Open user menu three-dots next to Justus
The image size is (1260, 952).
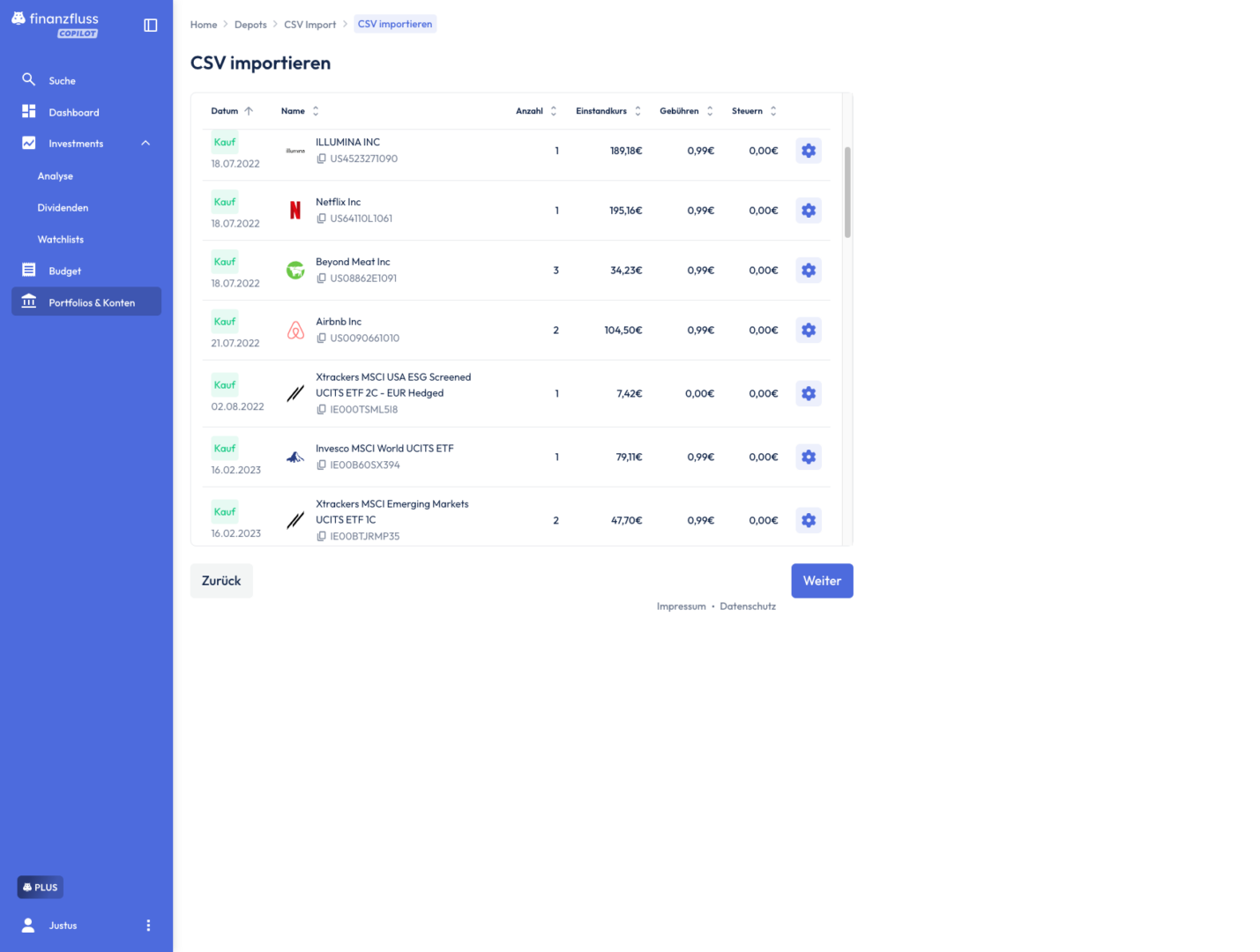148,926
